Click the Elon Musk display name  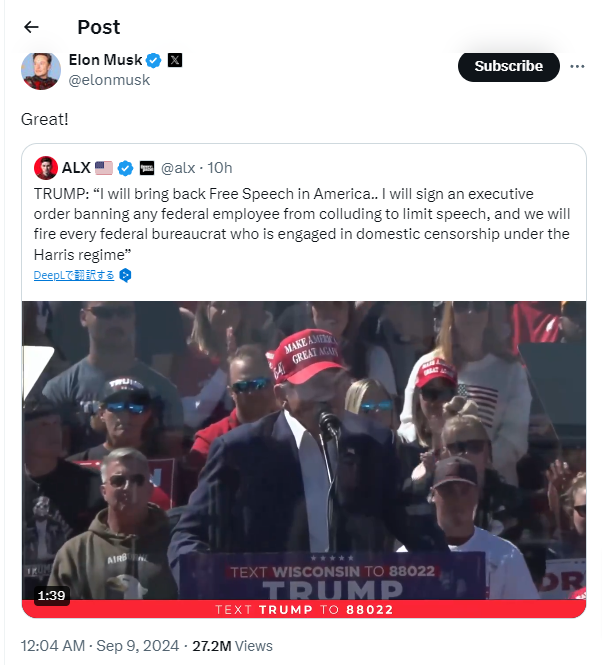(106, 60)
